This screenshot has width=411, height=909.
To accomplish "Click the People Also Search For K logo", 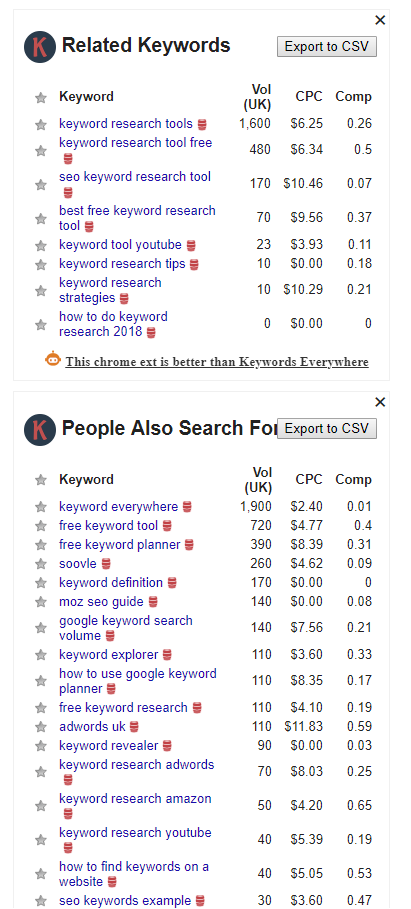I will (39, 430).
